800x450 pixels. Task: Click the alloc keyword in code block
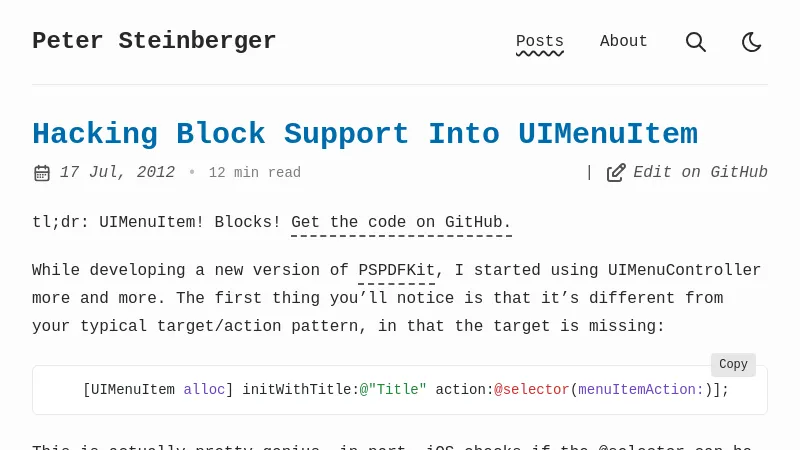(x=204, y=390)
